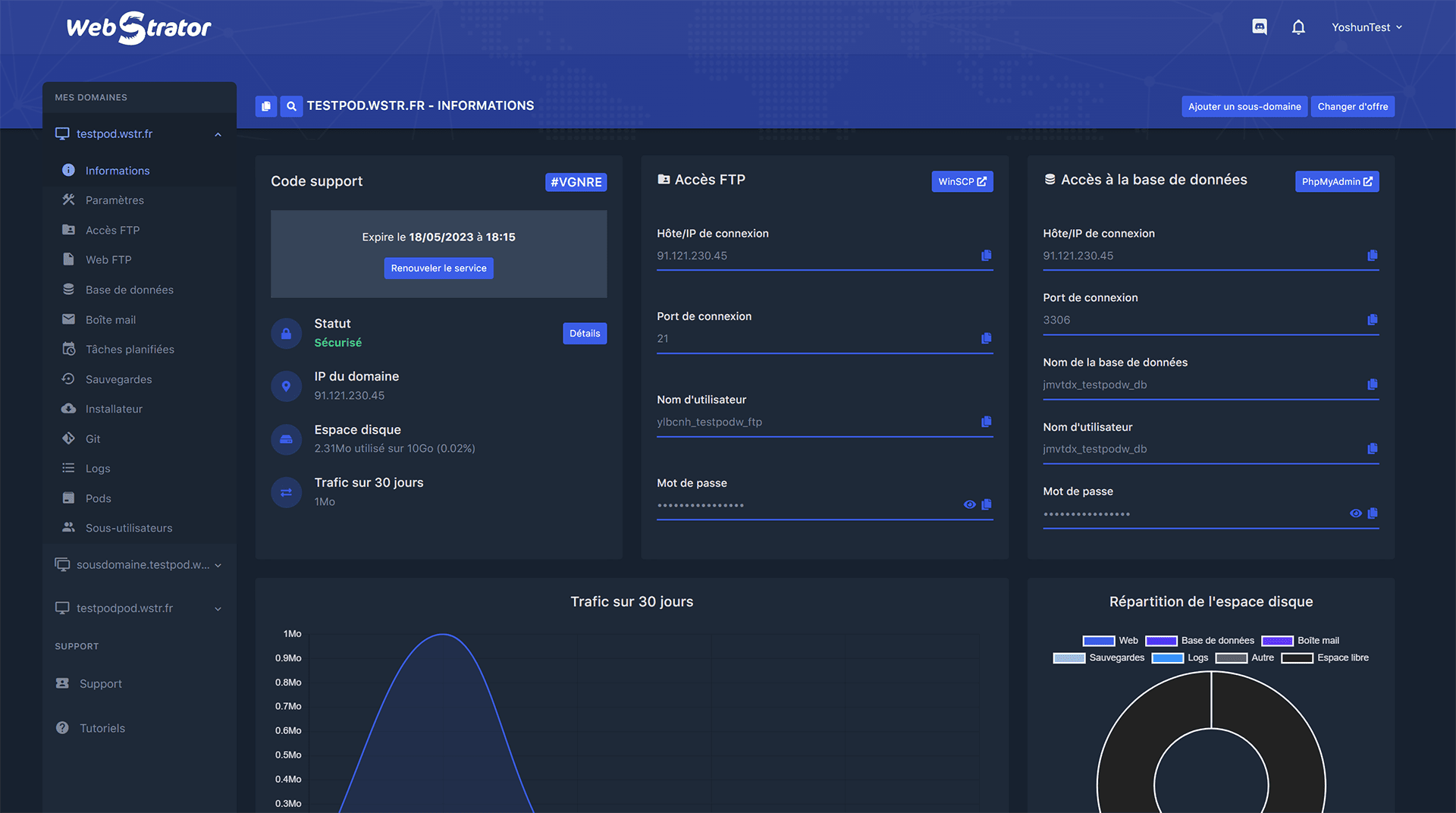The height and width of the screenshot is (813, 1456).
Task: Copy the database username
Action: tap(1373, 449)
